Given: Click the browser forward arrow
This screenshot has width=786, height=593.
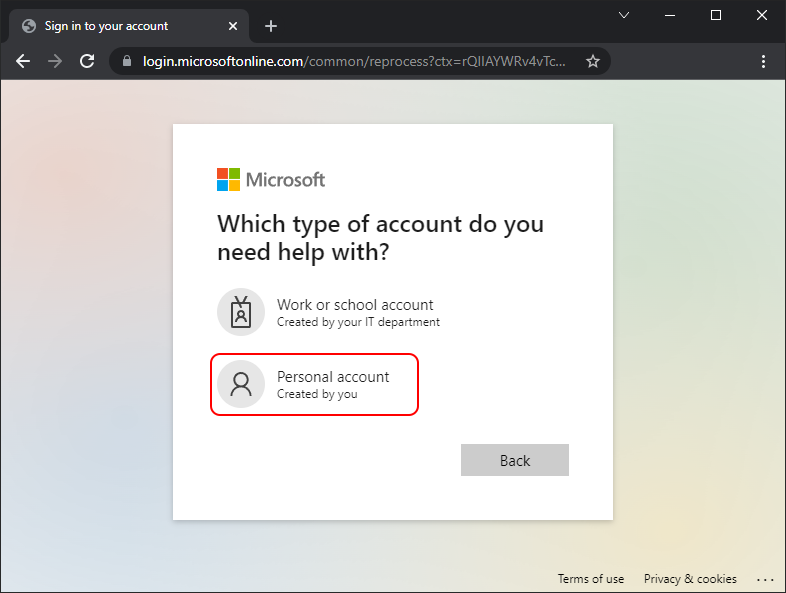Looking at the screenshot, I should point(55,61).
